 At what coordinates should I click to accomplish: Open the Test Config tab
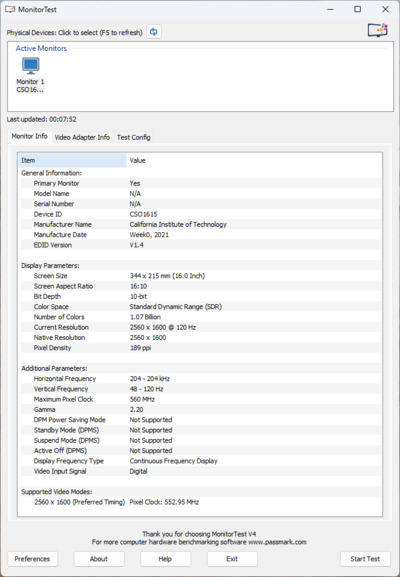coord(134,137)
